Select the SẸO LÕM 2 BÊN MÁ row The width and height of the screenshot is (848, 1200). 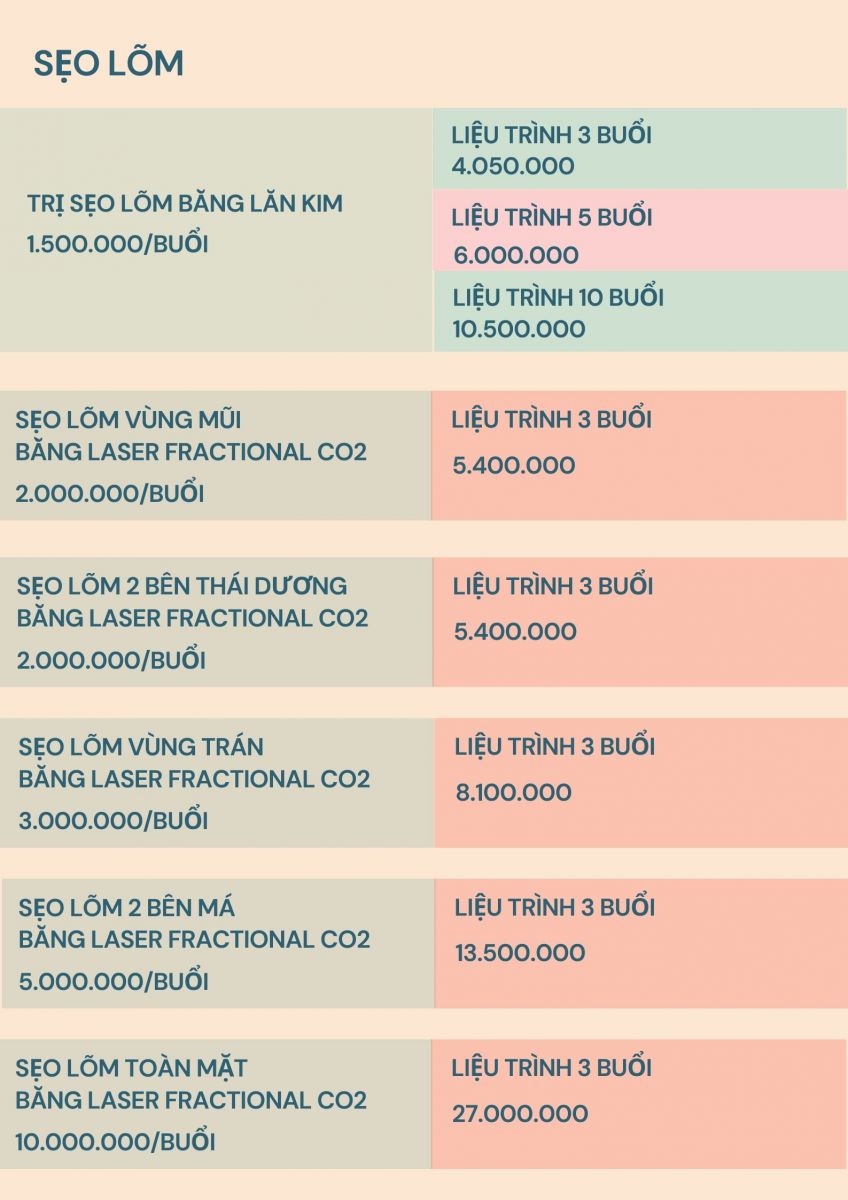(x=423, y=943)
